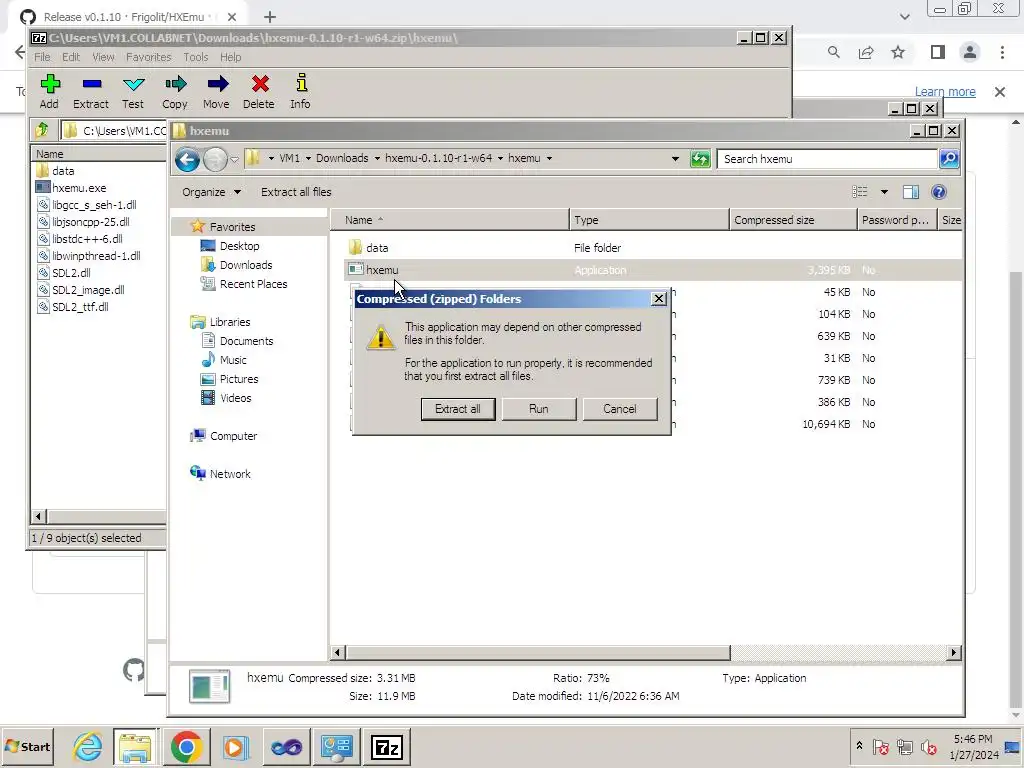Click the Search hxemu input field
The width and height of the screenshot is (1024, 768).
[827, 159]
